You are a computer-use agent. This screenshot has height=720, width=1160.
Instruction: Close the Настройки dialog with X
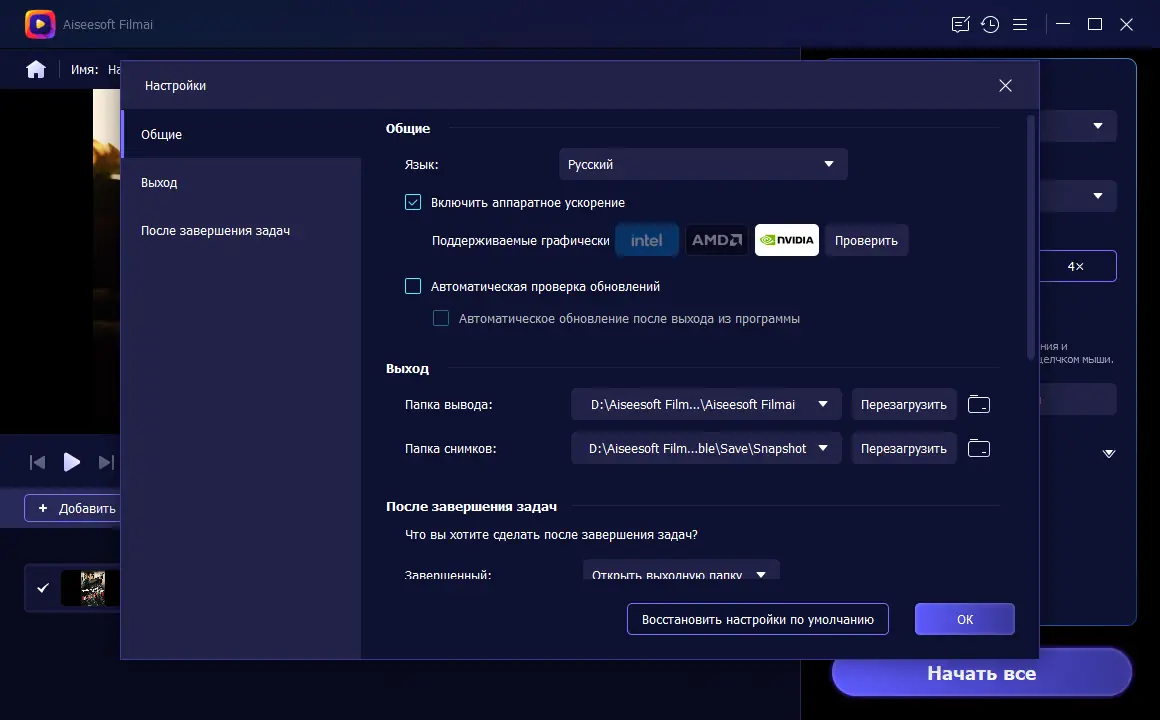(x=1005, y=86)
